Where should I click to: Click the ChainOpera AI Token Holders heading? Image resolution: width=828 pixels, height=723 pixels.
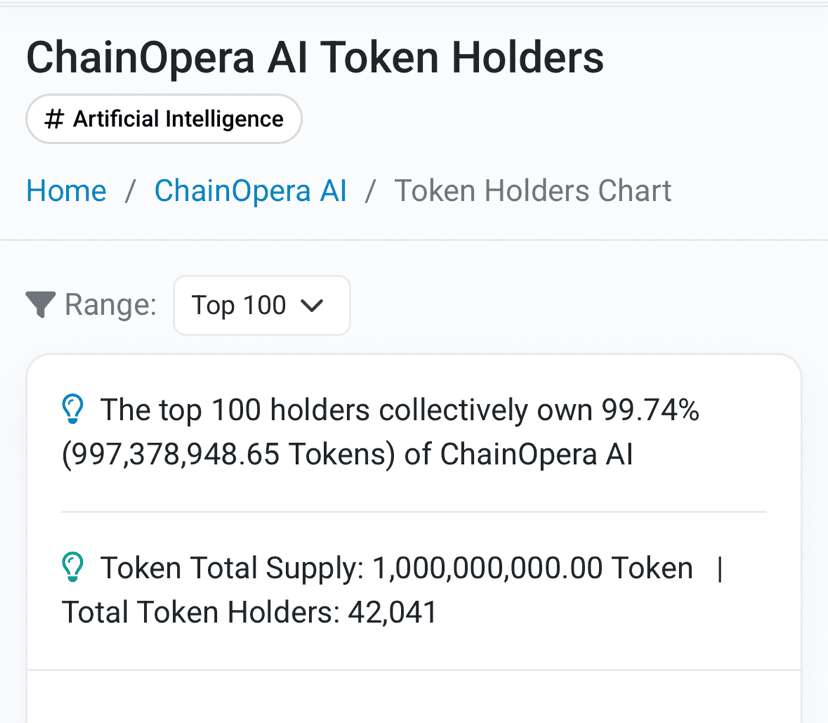point(315,58)
